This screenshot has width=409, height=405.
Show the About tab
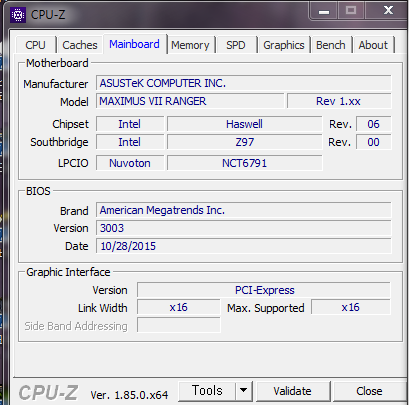click(x=373, y=45)
